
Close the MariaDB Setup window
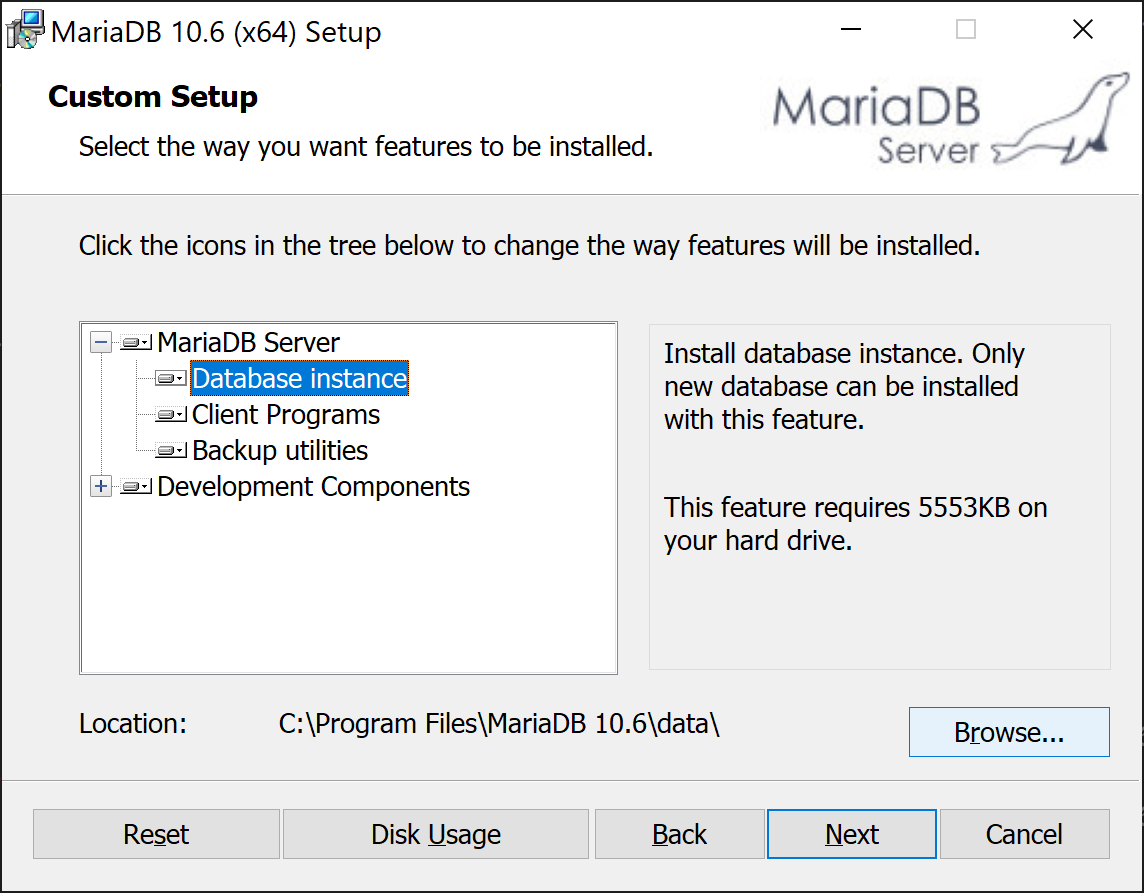(x=1082, y=30)
